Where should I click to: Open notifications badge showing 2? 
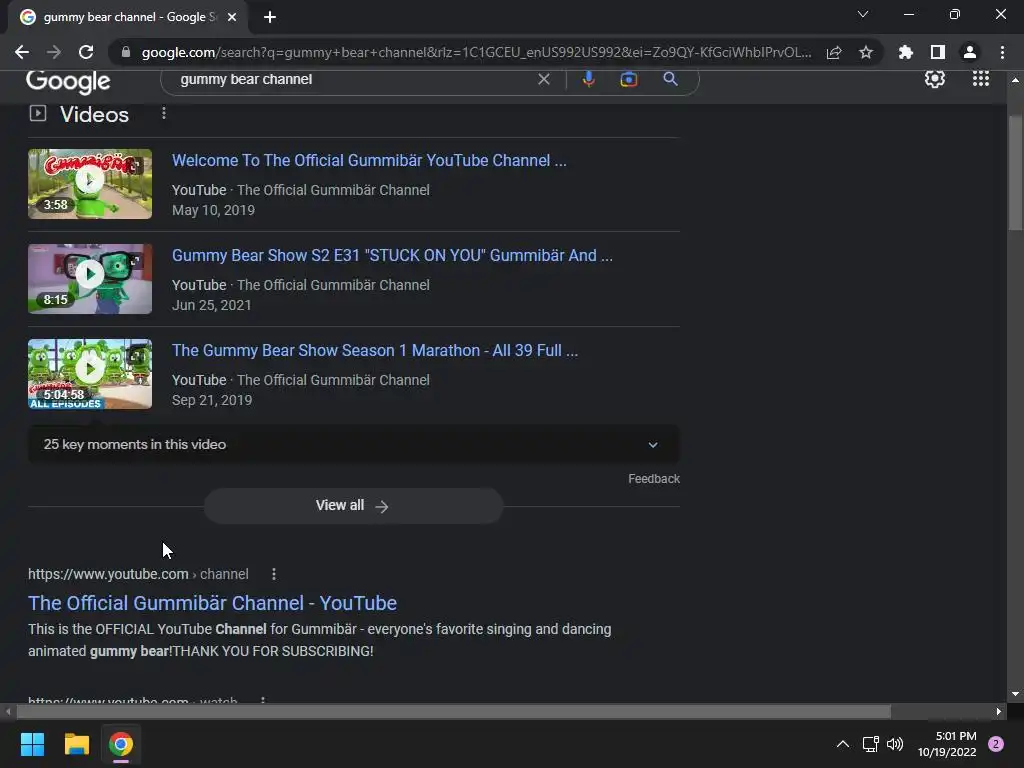(x=996, y=744)
